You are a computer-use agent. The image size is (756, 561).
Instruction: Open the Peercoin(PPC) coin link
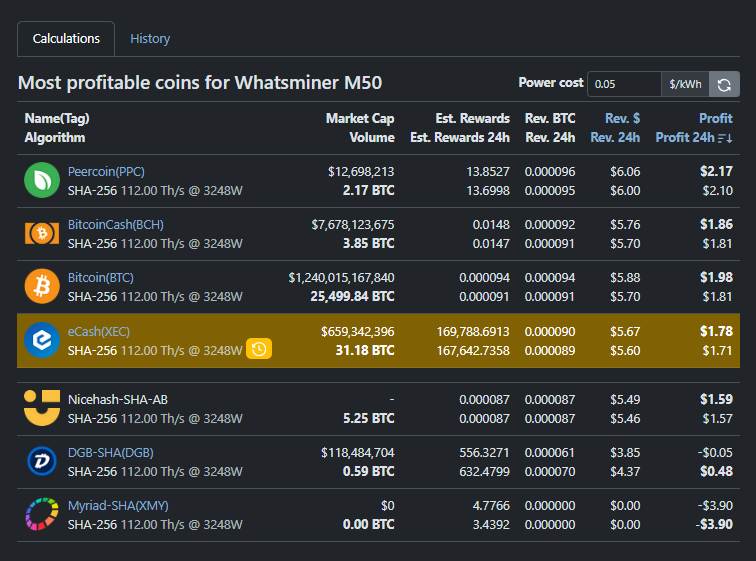106,172
